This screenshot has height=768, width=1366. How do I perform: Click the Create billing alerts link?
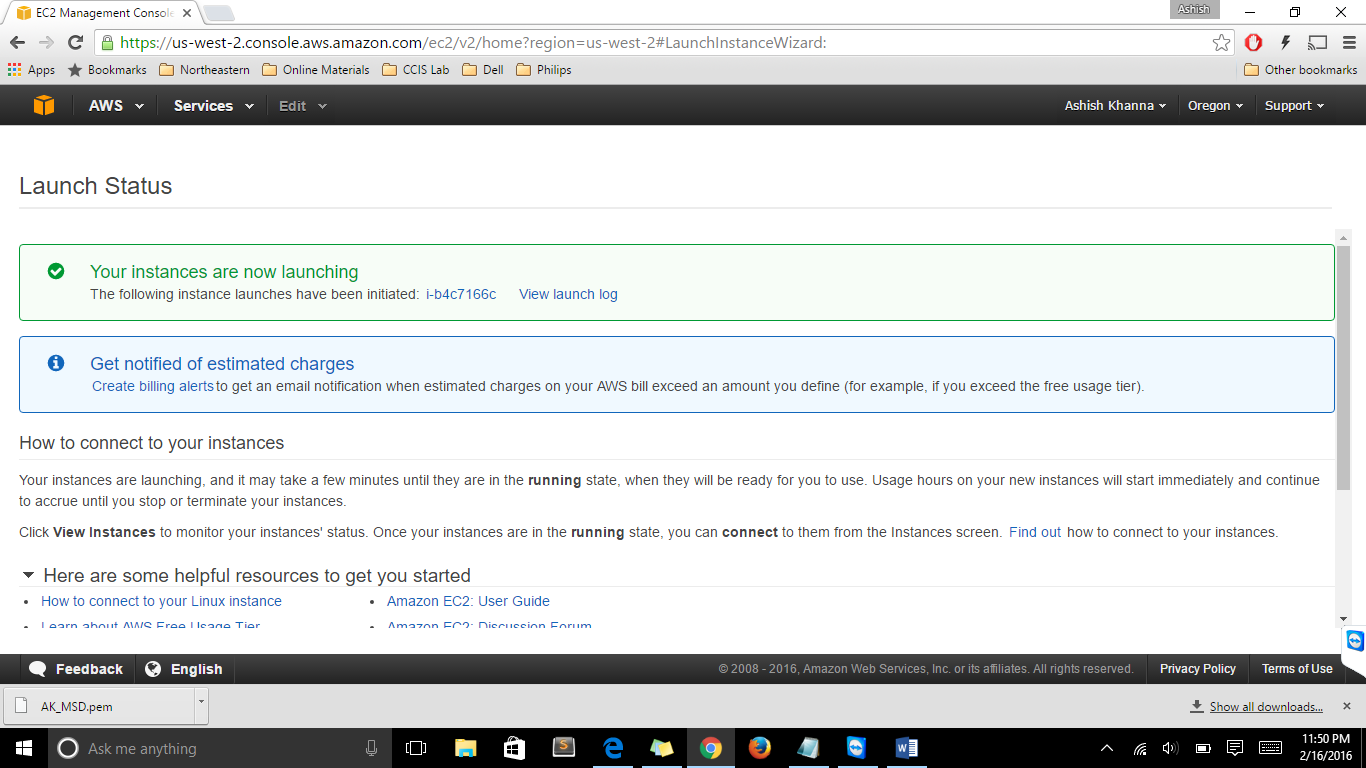pyautogui.click(x=153, y=386)
